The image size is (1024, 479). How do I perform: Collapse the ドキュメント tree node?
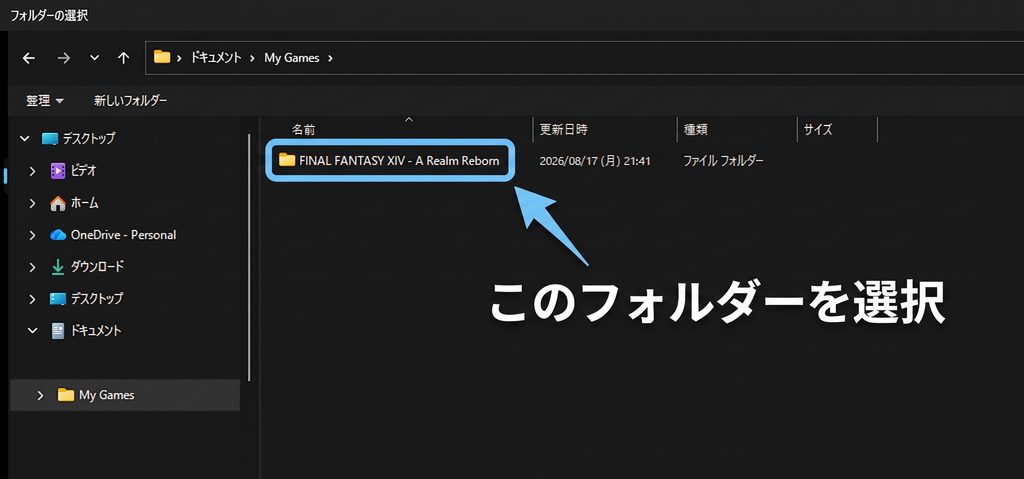(x=32, y=331)
